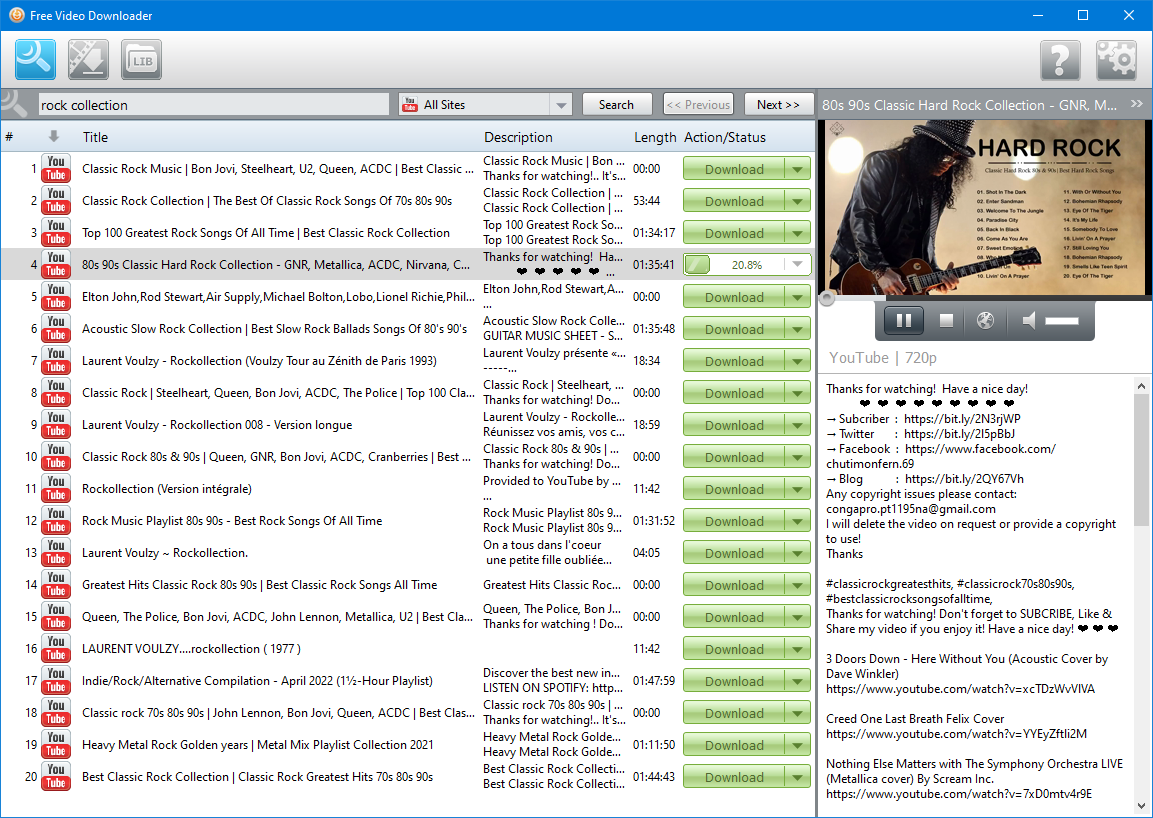This screenshot has width=1153, height=818.
Task: Expand download options for row 2
Action: coord(798,201)
